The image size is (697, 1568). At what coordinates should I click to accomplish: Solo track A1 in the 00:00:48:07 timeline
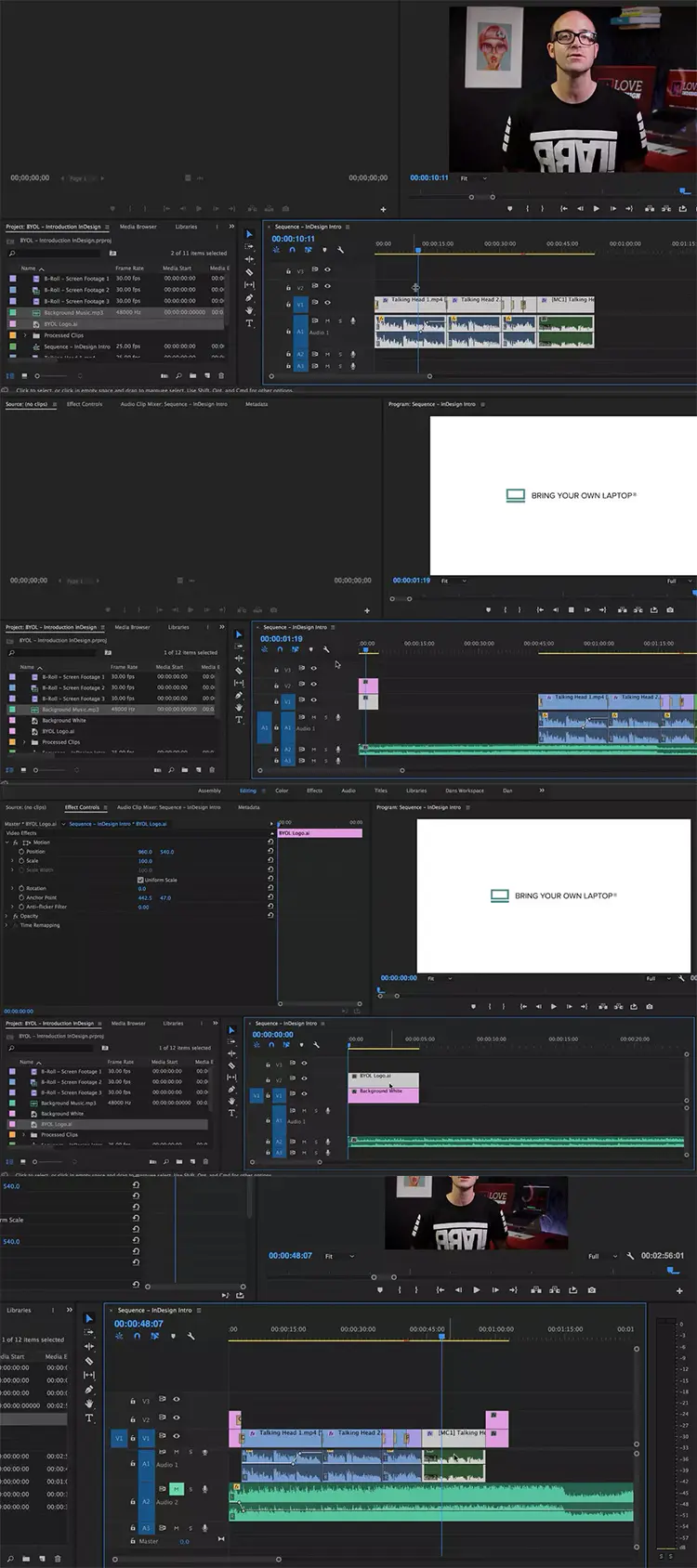click(x=191, y=1452)
